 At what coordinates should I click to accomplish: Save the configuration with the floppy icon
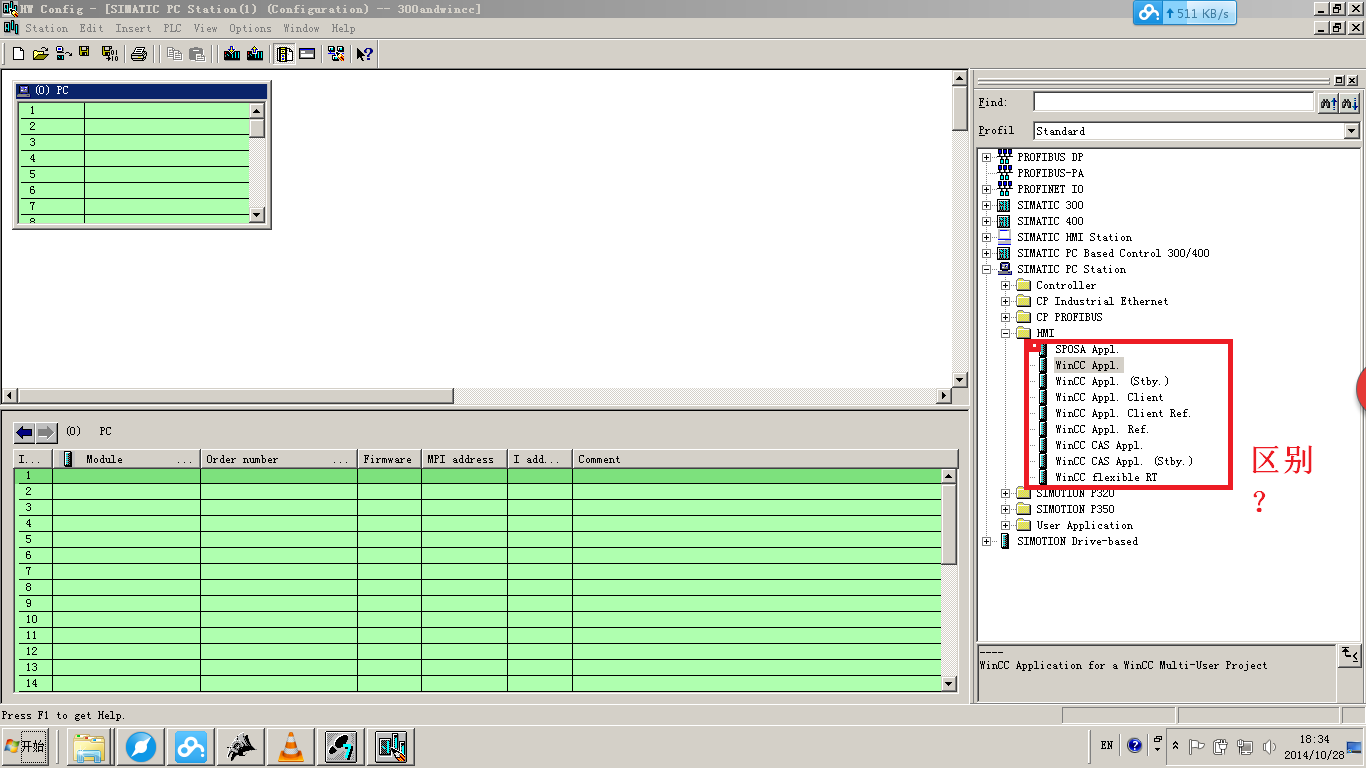click(84, 53)
